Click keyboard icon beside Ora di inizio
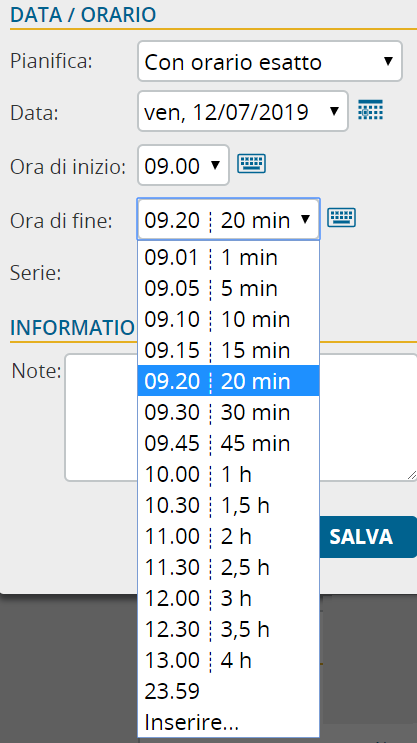The height and width of the screenshot is (743, 417). point(251,164)
